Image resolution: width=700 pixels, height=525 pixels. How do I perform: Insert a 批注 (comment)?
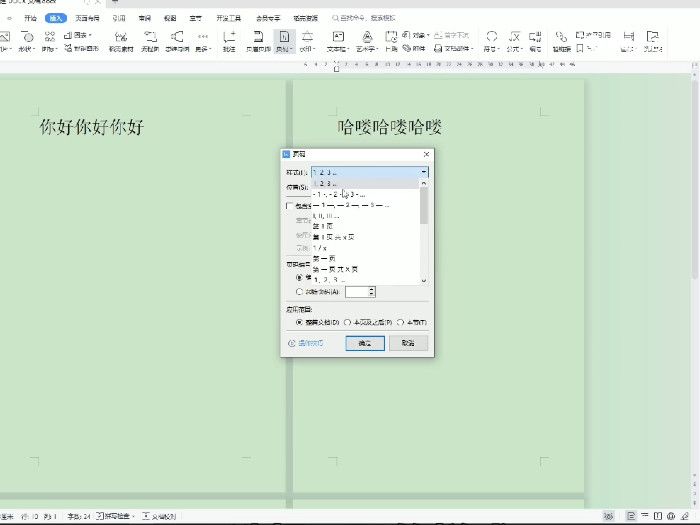[229, 41]
